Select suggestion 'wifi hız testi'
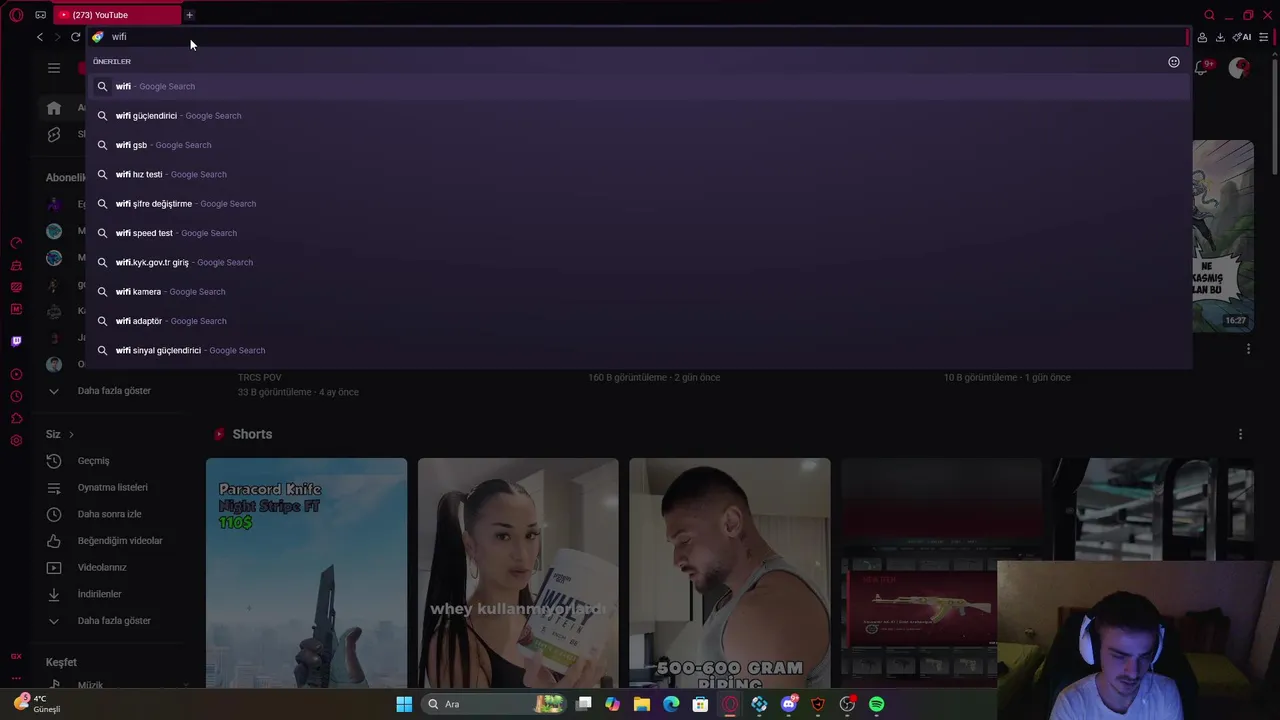This screenshot has width=1280, height=720. click(x=640, y=174)
